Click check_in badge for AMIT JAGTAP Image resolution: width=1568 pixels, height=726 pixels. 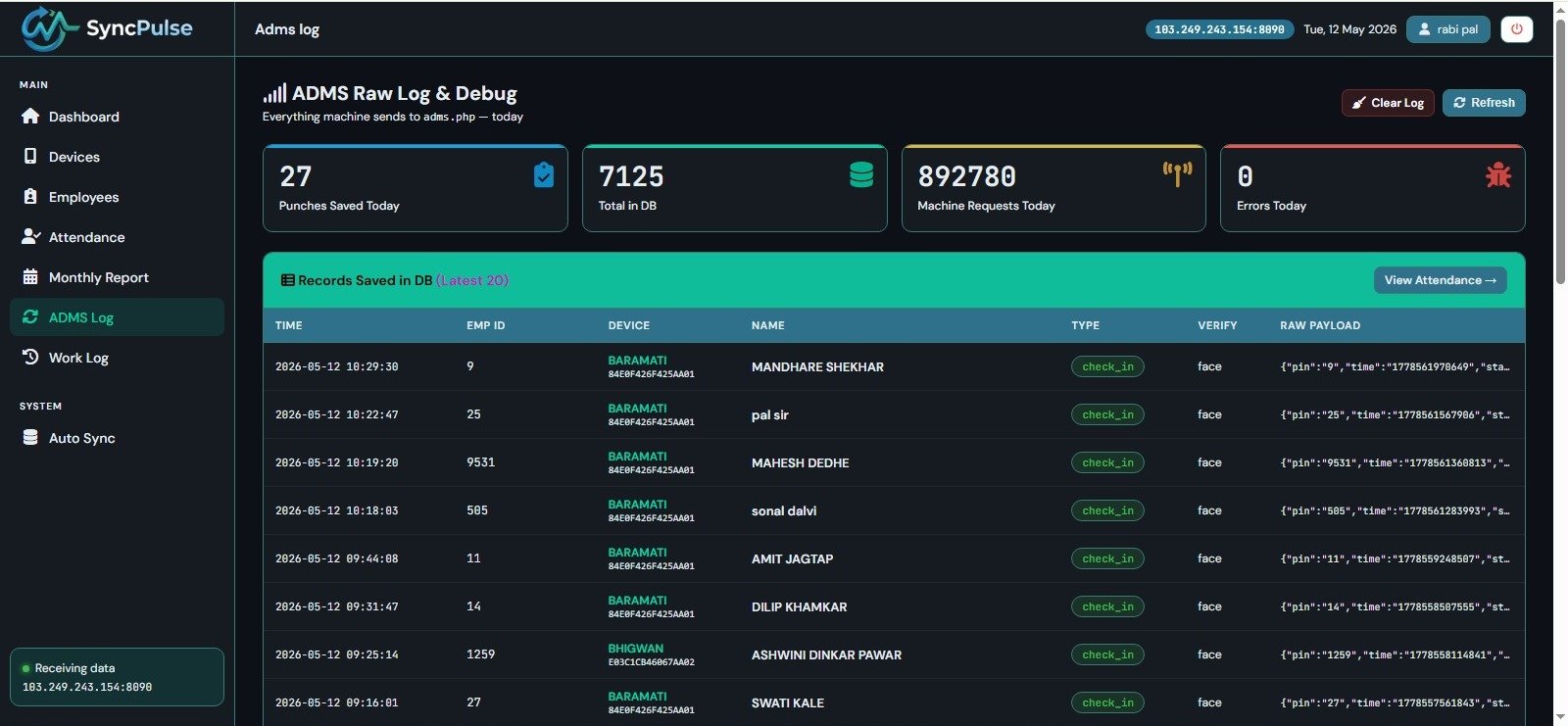(x=1107, y=558)
